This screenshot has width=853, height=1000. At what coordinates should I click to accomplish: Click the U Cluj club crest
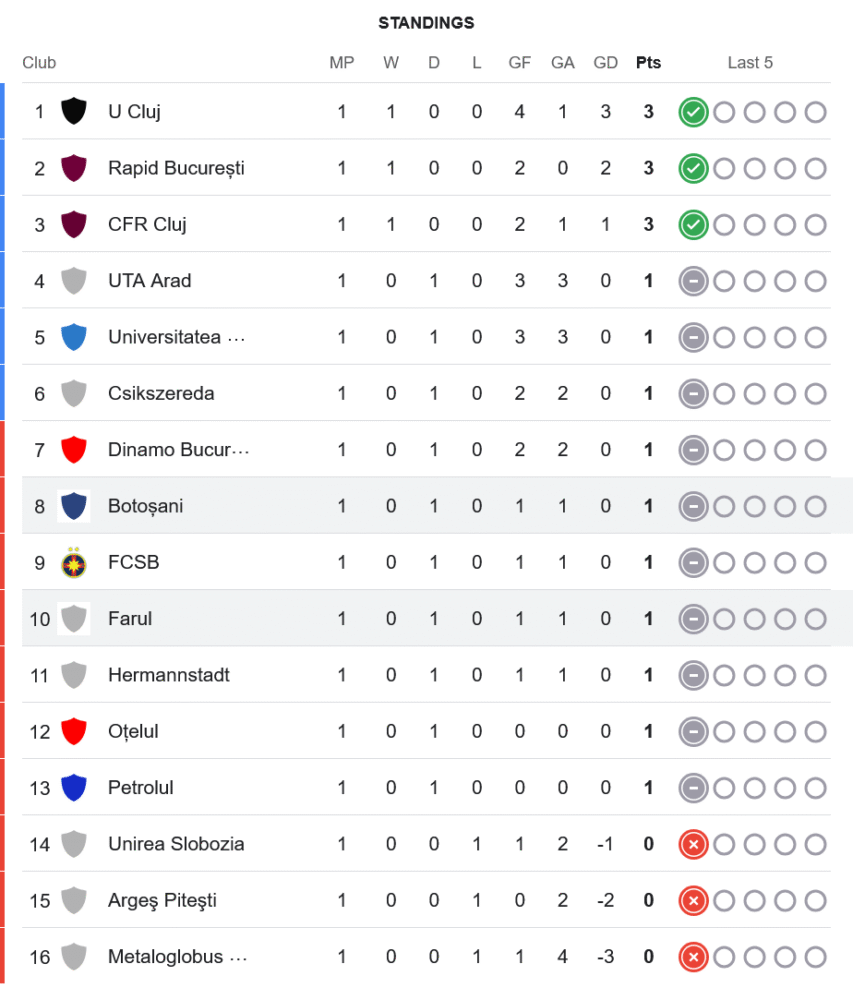[x=73, y=111]
